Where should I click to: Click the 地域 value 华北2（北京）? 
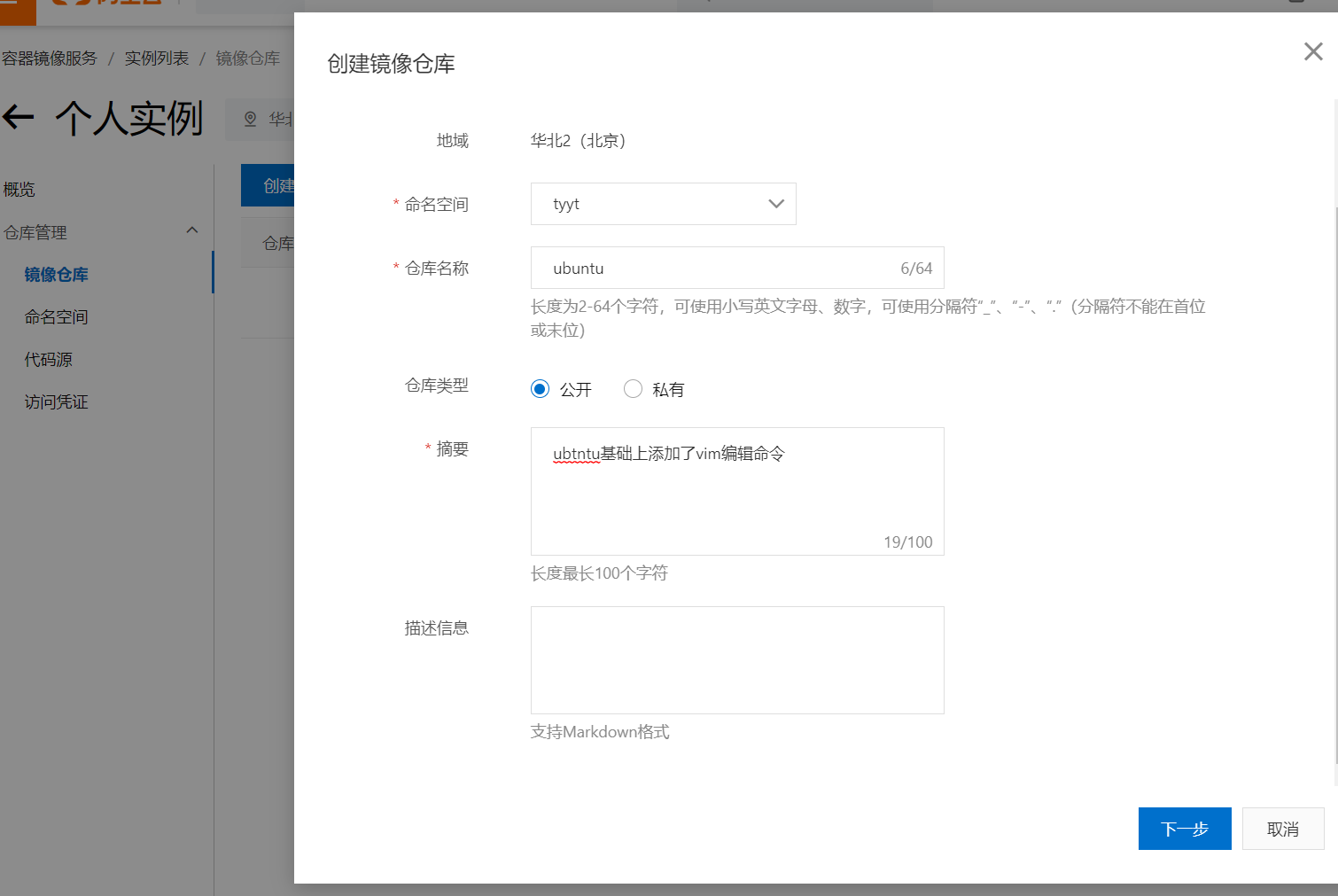click(x=579, y=141)
